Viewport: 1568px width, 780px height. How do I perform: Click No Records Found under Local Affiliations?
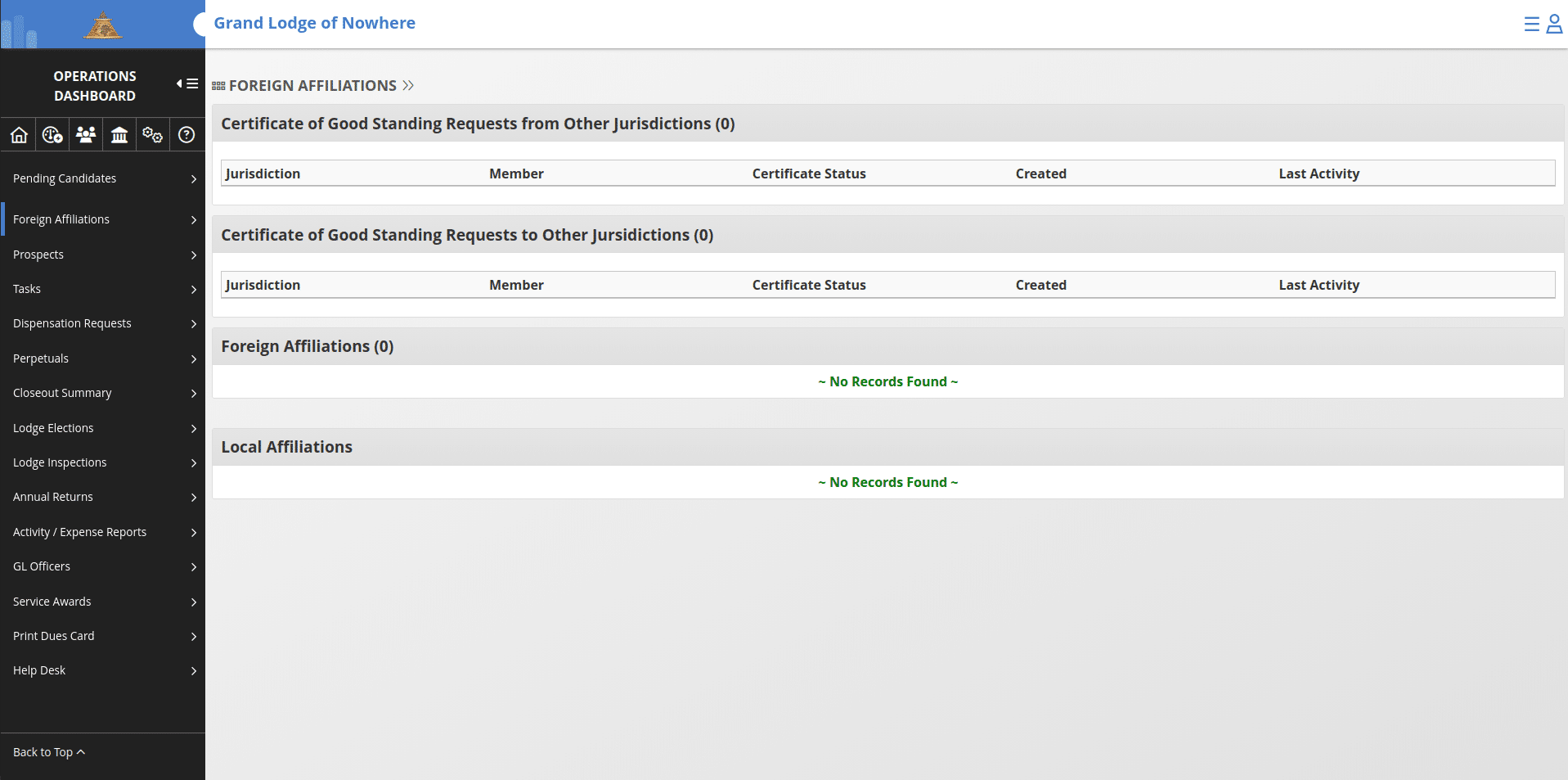point(888,482)
